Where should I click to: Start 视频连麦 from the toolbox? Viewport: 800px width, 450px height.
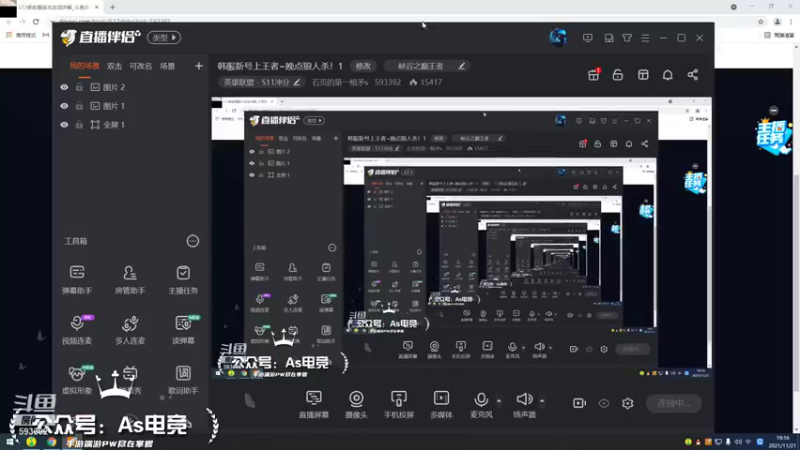point(77,330)
